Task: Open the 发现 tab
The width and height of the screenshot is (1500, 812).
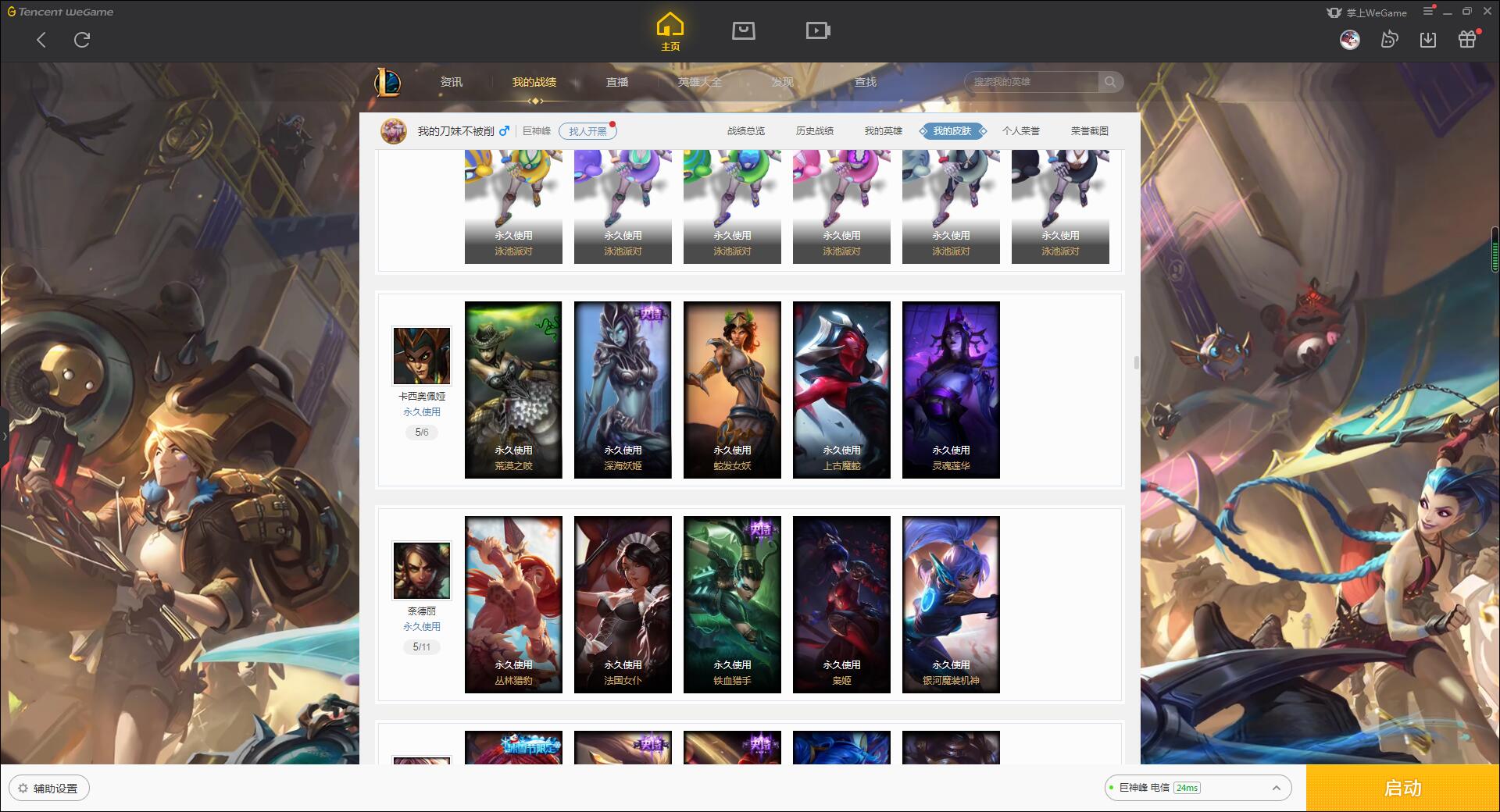Action: pos(783,82)
